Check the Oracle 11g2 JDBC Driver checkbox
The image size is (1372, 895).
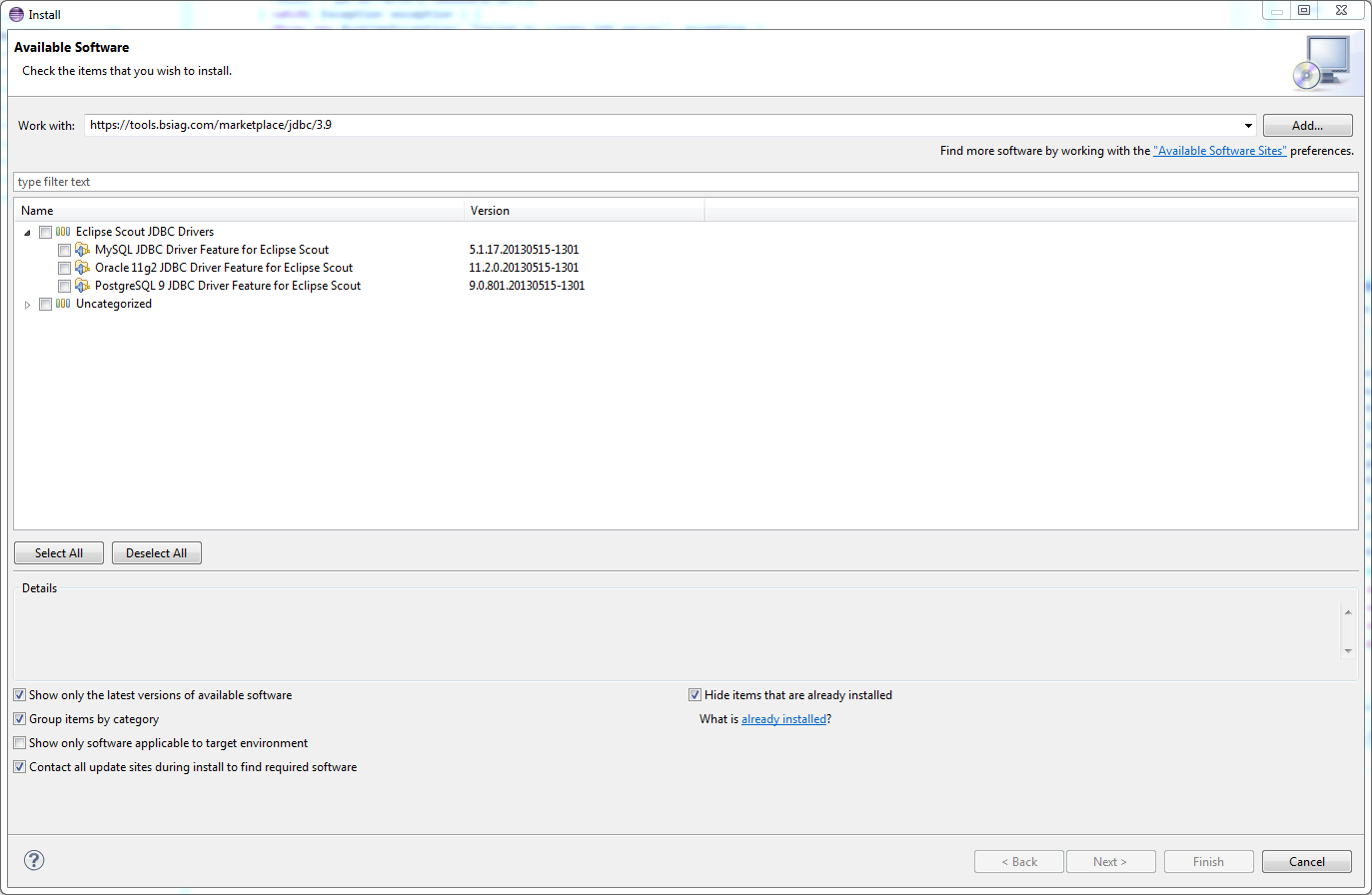pos(64,268)
